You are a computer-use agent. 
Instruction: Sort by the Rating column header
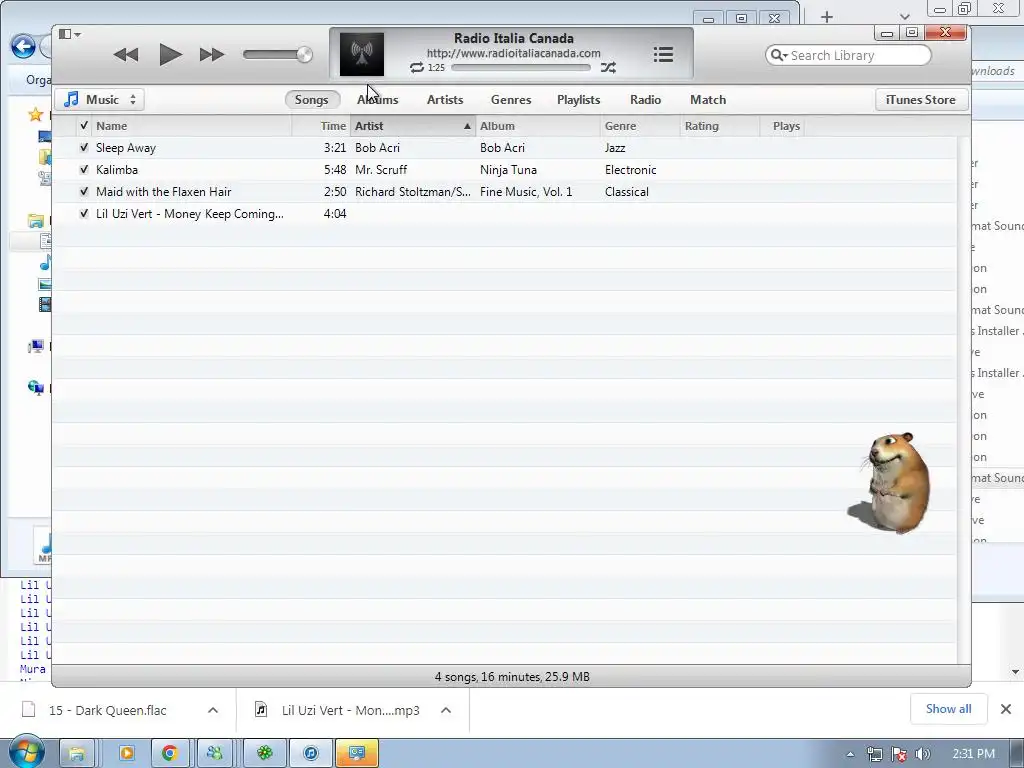click(x=720, y=126)
